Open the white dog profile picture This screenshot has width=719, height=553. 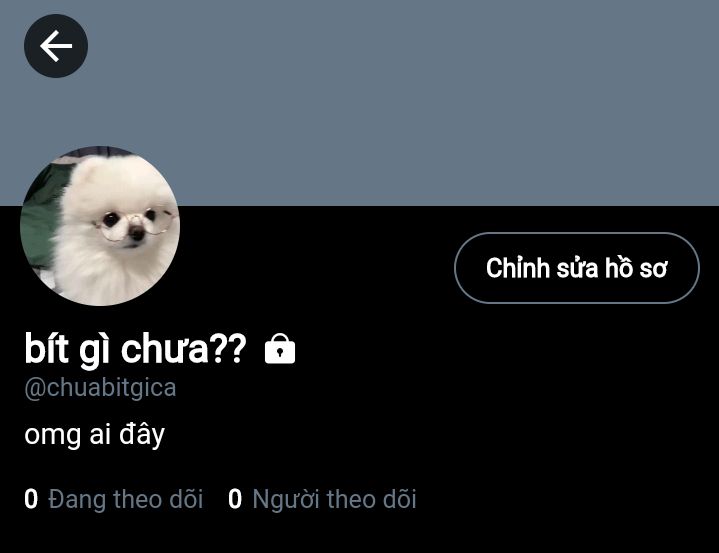[x=100, y=226]
